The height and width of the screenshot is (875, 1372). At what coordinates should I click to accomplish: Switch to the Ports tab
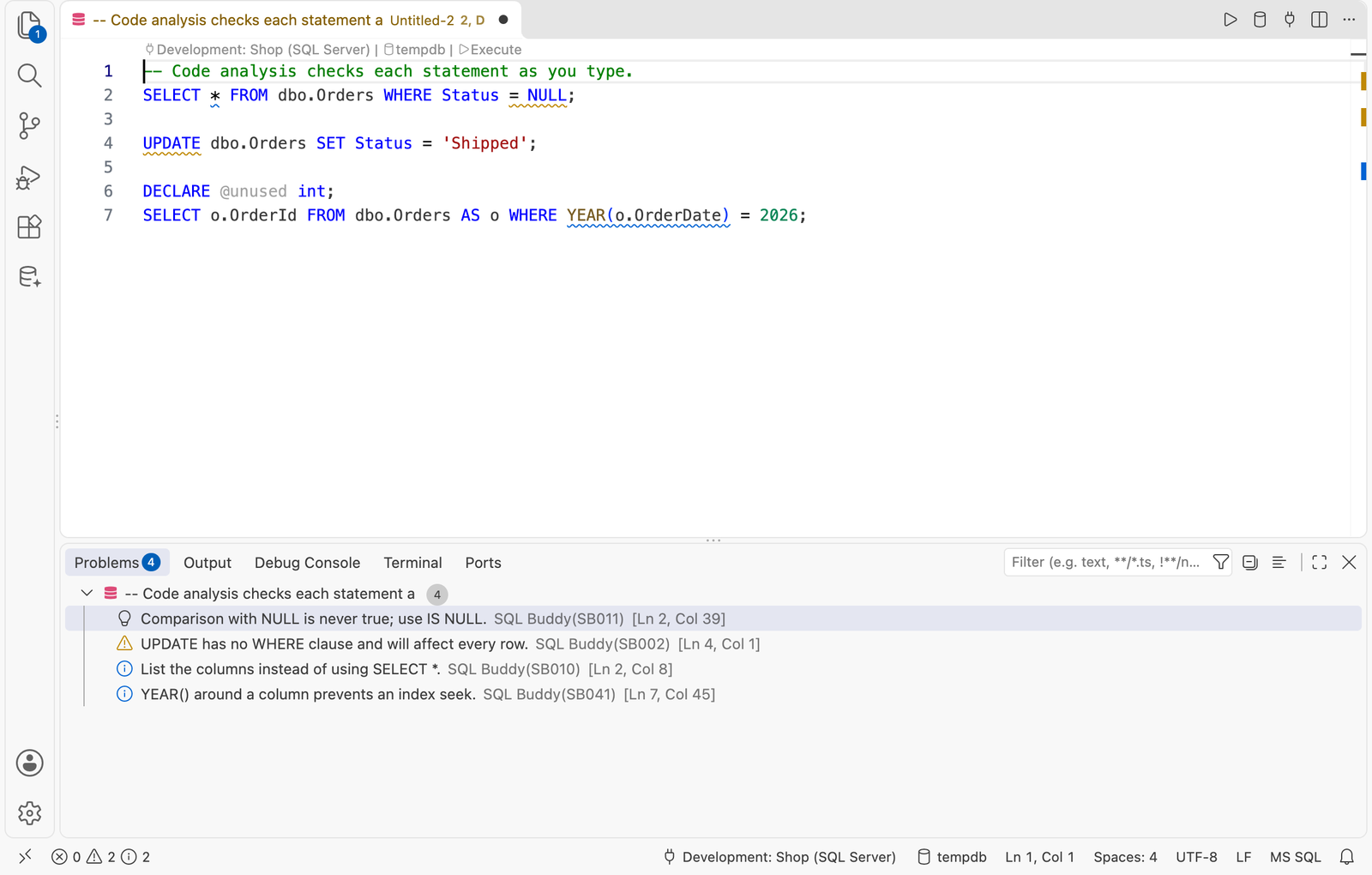(x=483, y=562)
